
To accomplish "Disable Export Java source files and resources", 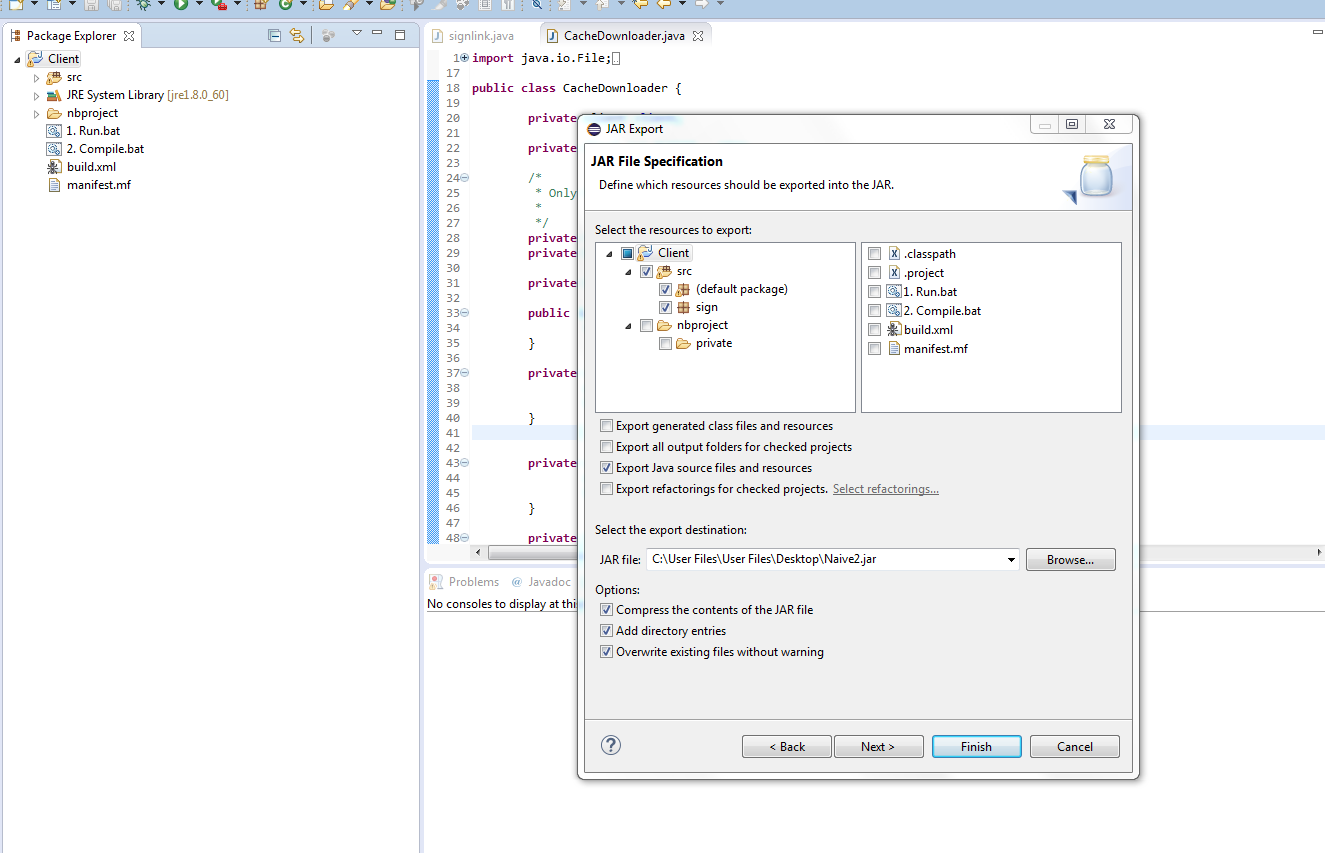I will [x=606, y=468].
